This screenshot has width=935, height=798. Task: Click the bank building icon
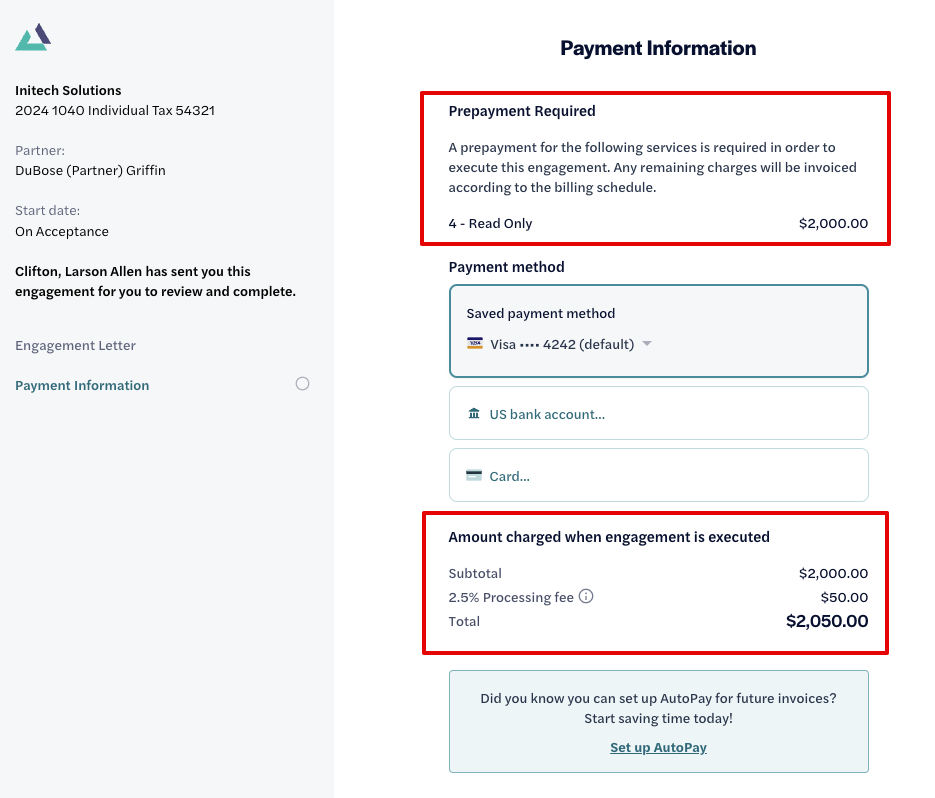point(474,413)
